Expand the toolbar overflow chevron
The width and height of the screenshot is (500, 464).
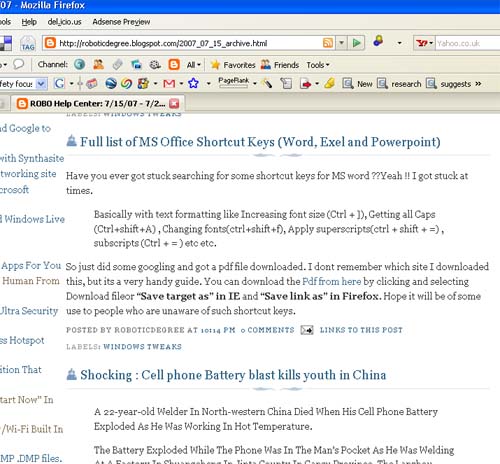coord(478,83)
